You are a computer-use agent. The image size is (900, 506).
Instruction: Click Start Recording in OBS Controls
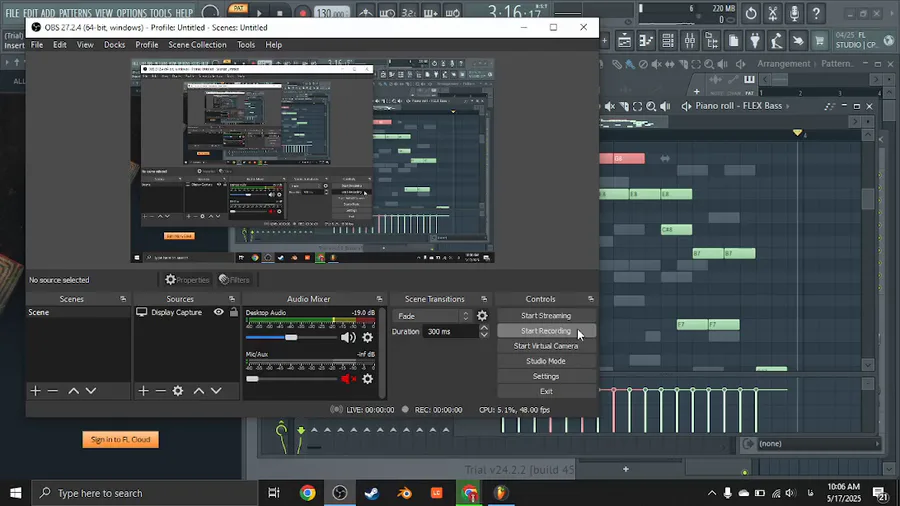tap(546, 331)
